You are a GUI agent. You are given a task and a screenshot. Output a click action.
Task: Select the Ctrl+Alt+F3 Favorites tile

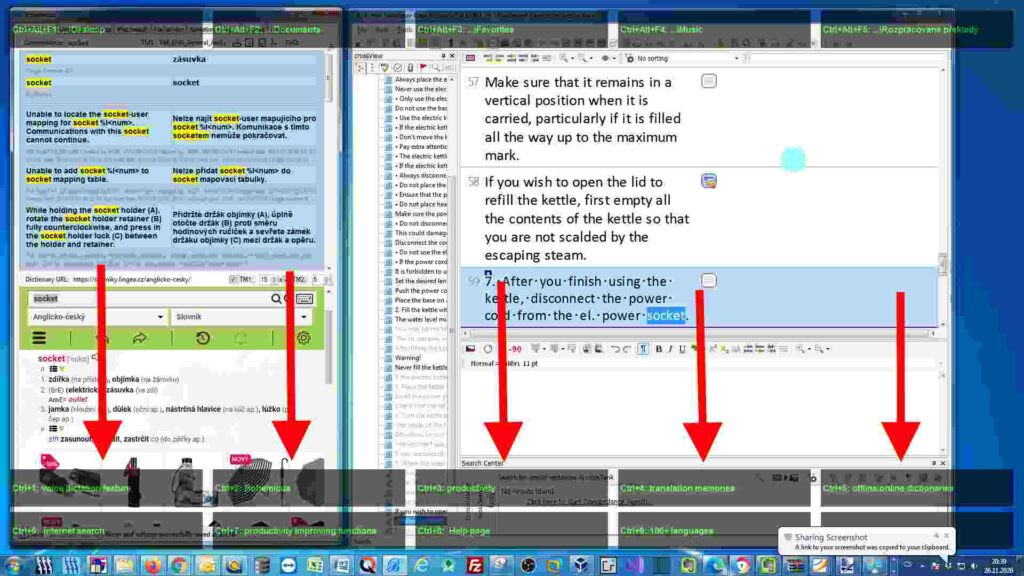click(513, 29)
